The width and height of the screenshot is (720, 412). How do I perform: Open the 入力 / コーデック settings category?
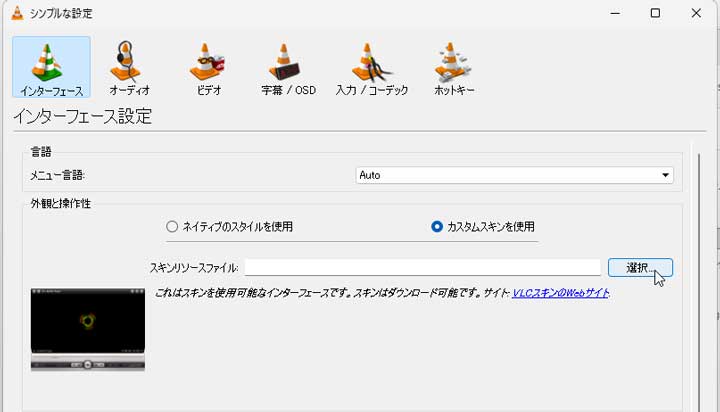371,67
